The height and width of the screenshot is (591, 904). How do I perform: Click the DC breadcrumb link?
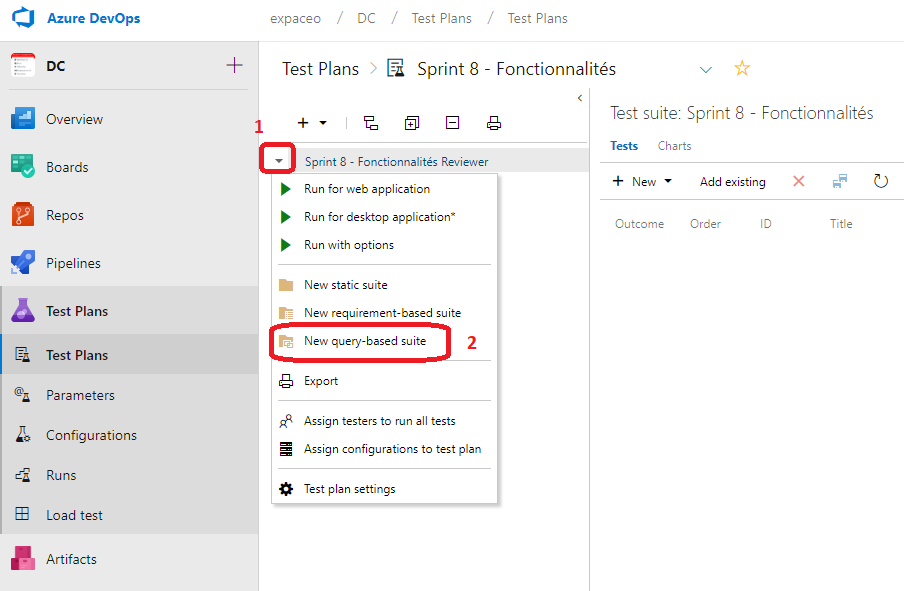click(x=366, y=18)
